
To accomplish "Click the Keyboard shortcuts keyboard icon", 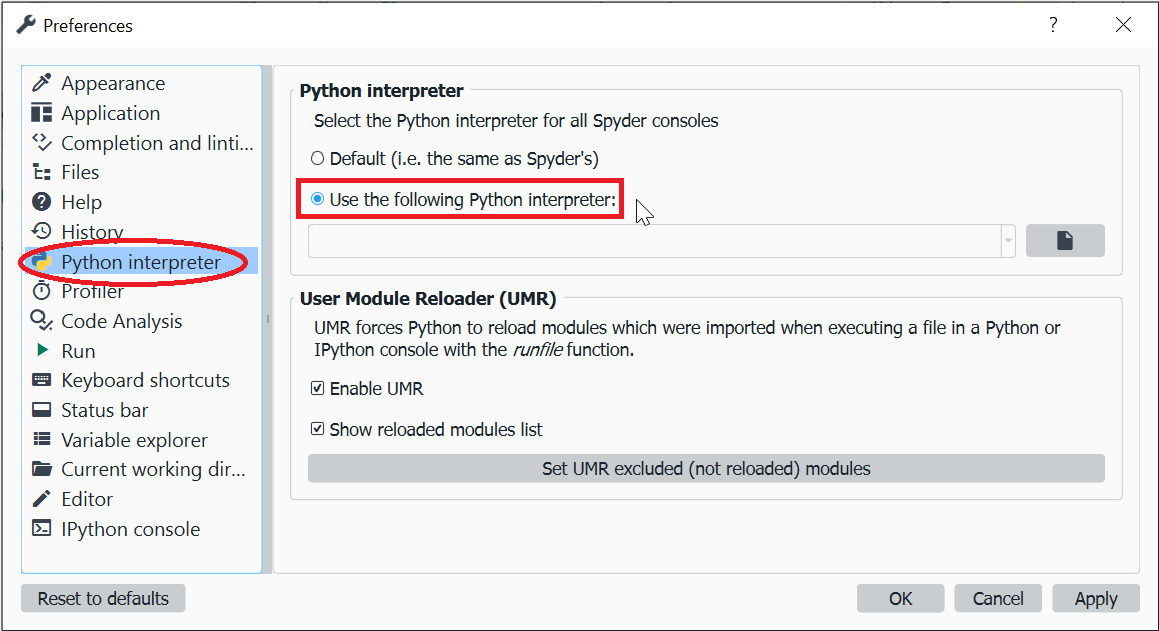I will (x=41, y=380).
